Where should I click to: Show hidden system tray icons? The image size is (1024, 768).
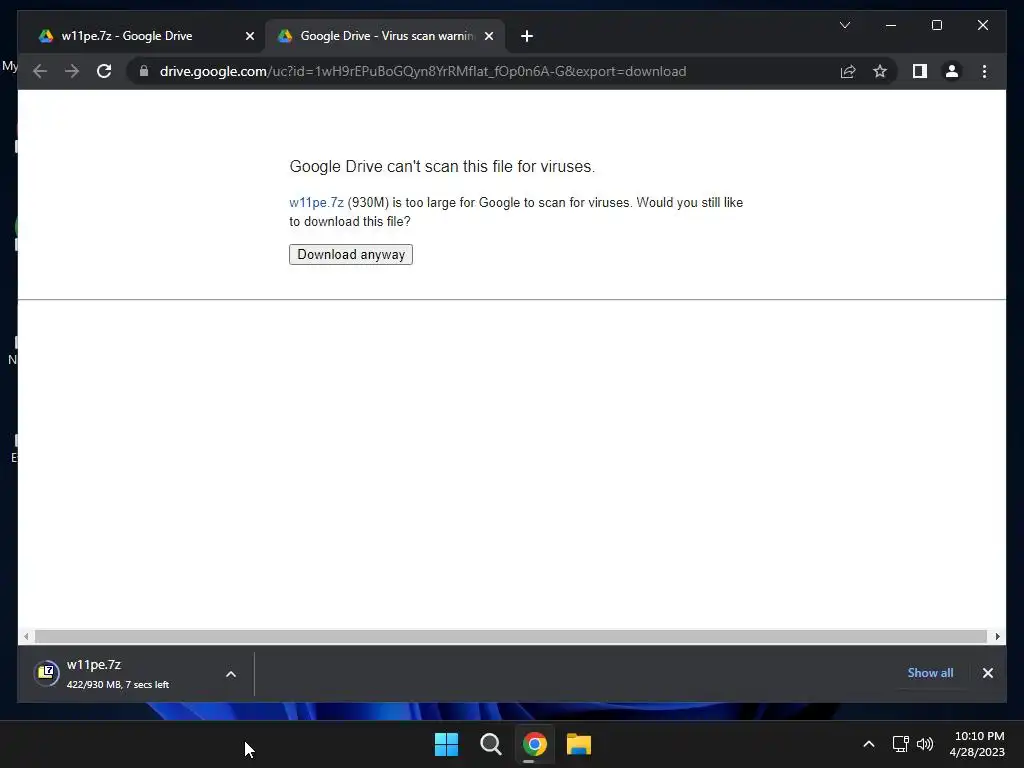click(869, 744)
